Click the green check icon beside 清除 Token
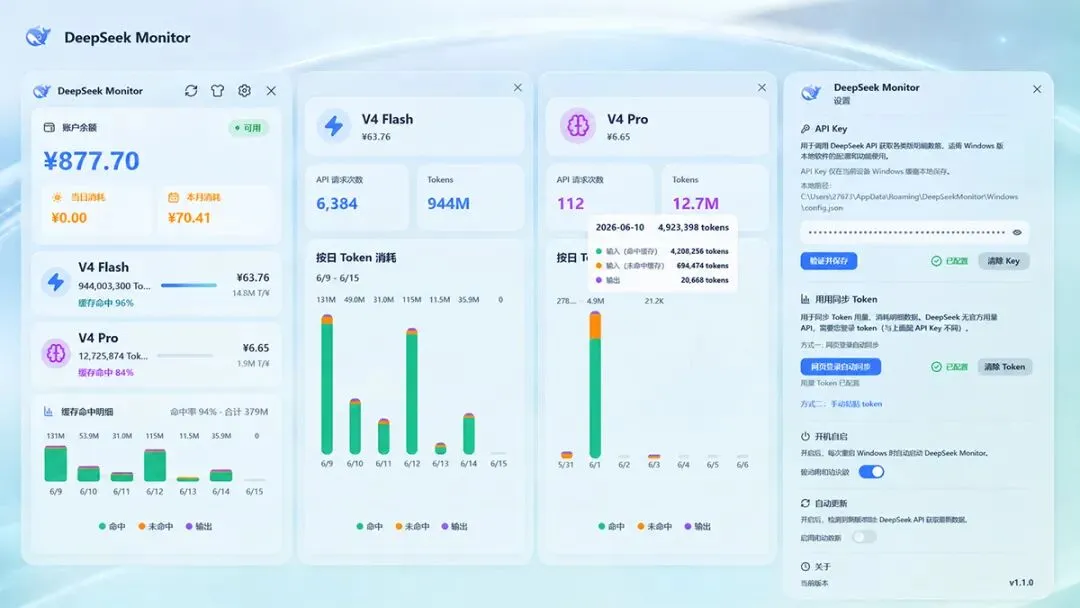The width and height of the screenshot is (1080, 608). tap(936, 367)
